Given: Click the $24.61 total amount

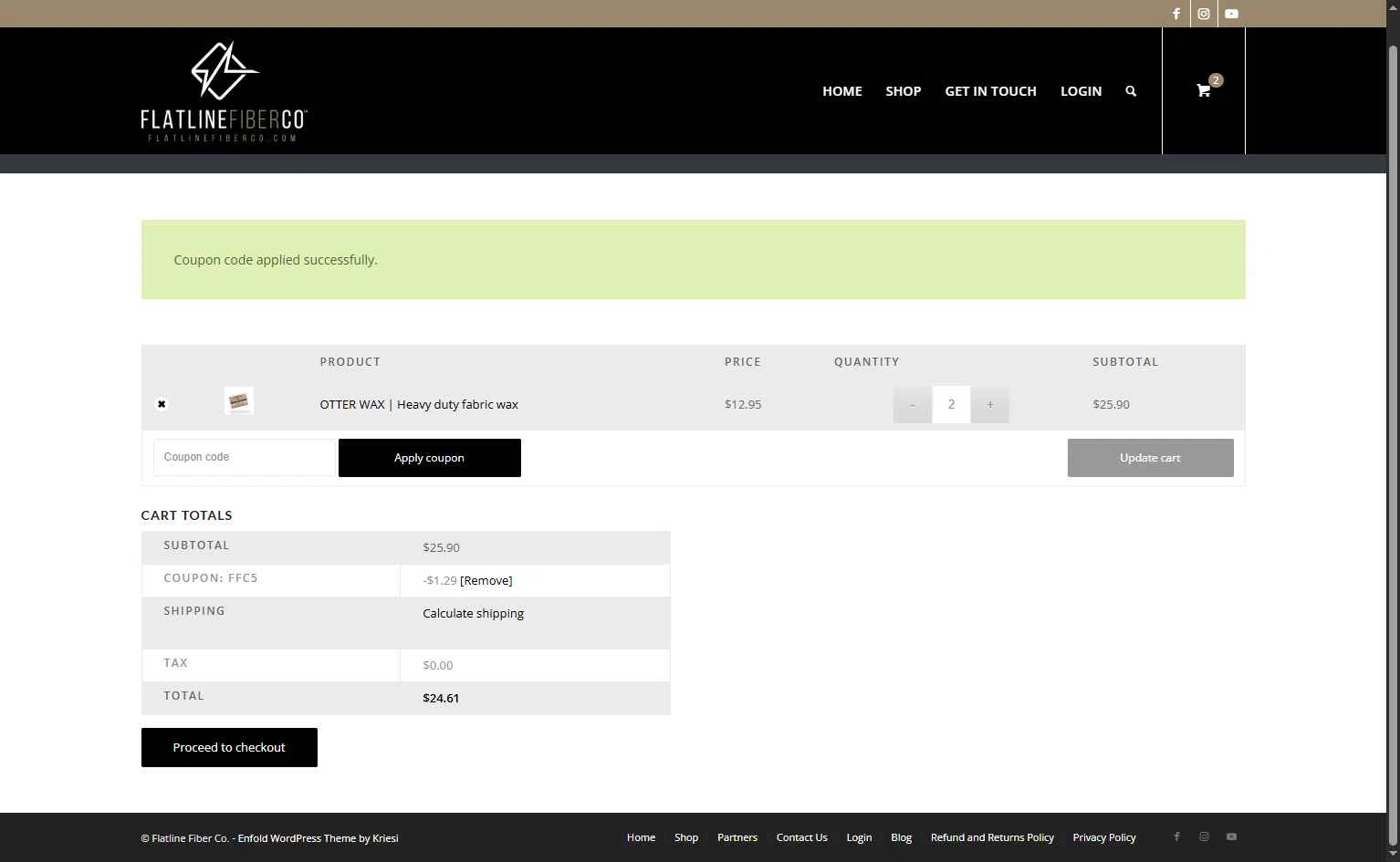Looking at the screenshot, I should [x=441, y=698].
